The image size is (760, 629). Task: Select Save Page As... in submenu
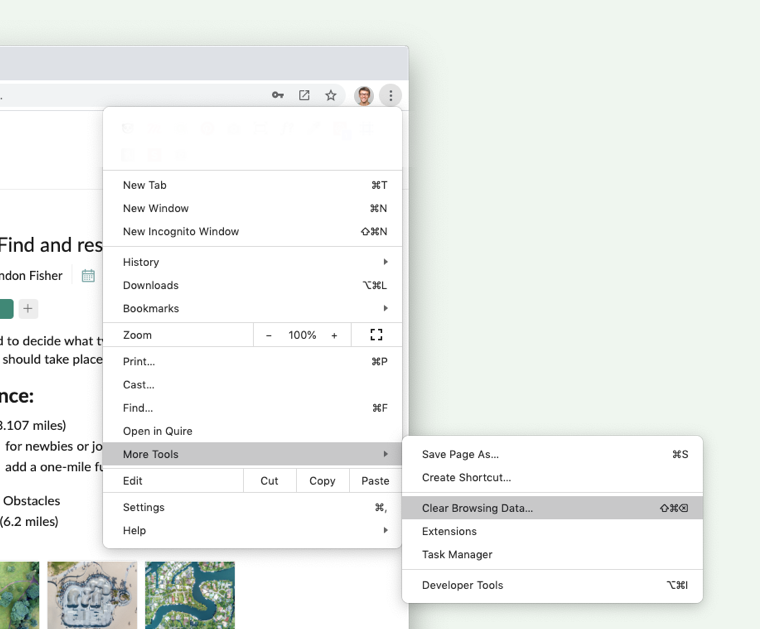point(553,455)
